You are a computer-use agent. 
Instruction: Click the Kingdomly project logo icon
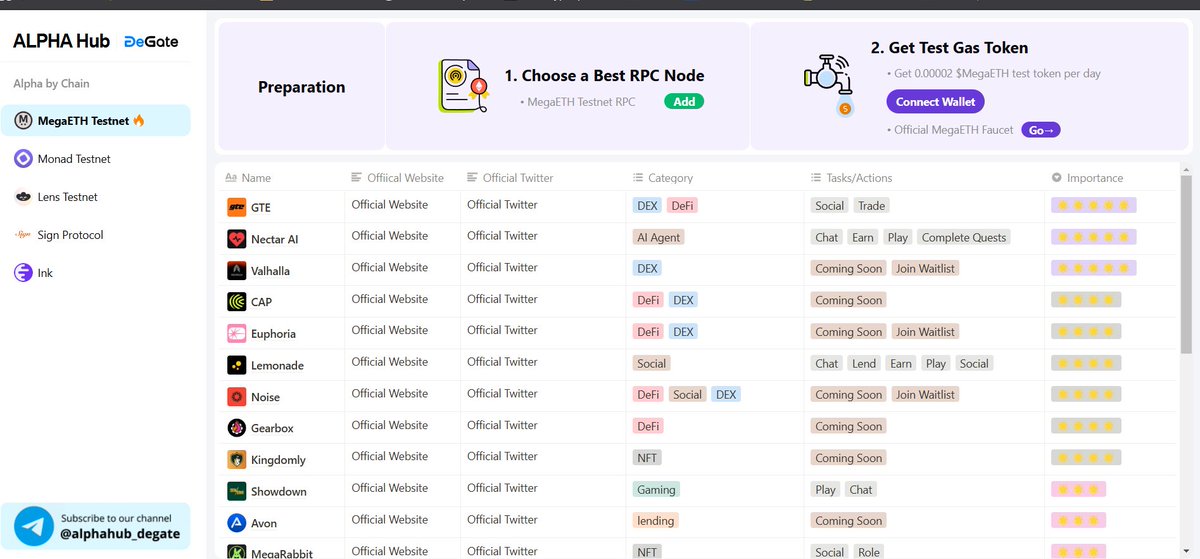click(236, 460)
